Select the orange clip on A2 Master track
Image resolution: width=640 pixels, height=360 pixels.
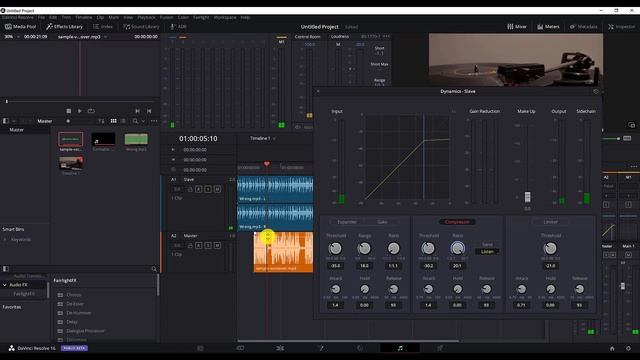(x=283, y=252)
